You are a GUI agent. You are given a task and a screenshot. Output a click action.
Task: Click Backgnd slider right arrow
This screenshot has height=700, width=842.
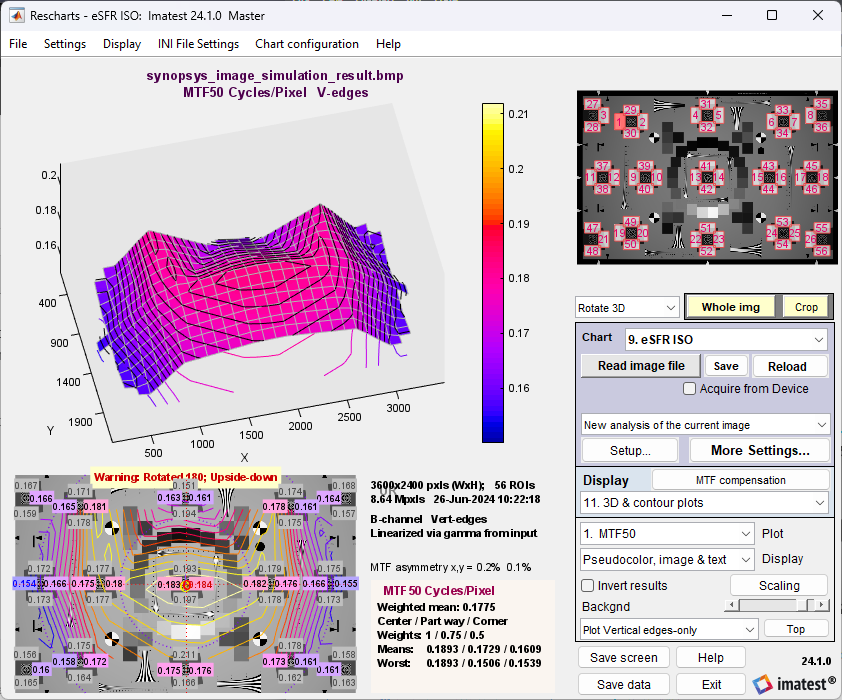coord(822,605)
